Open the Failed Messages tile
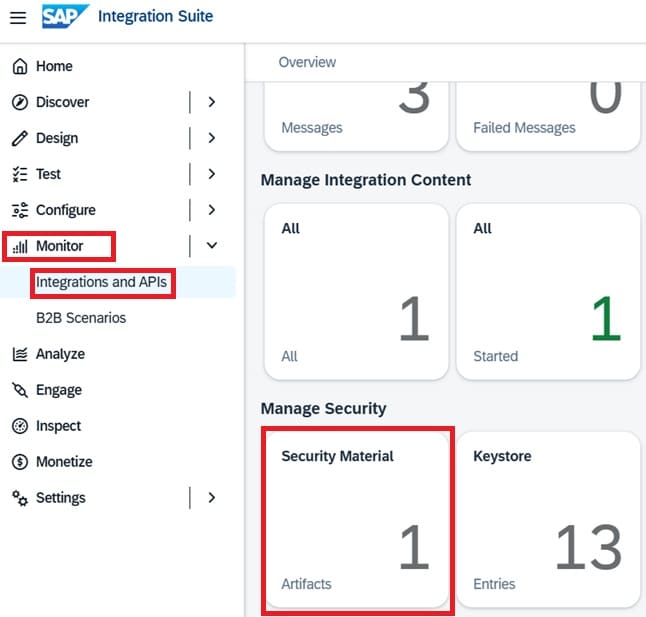Screen dimensions: 646x617 (548, 115)
